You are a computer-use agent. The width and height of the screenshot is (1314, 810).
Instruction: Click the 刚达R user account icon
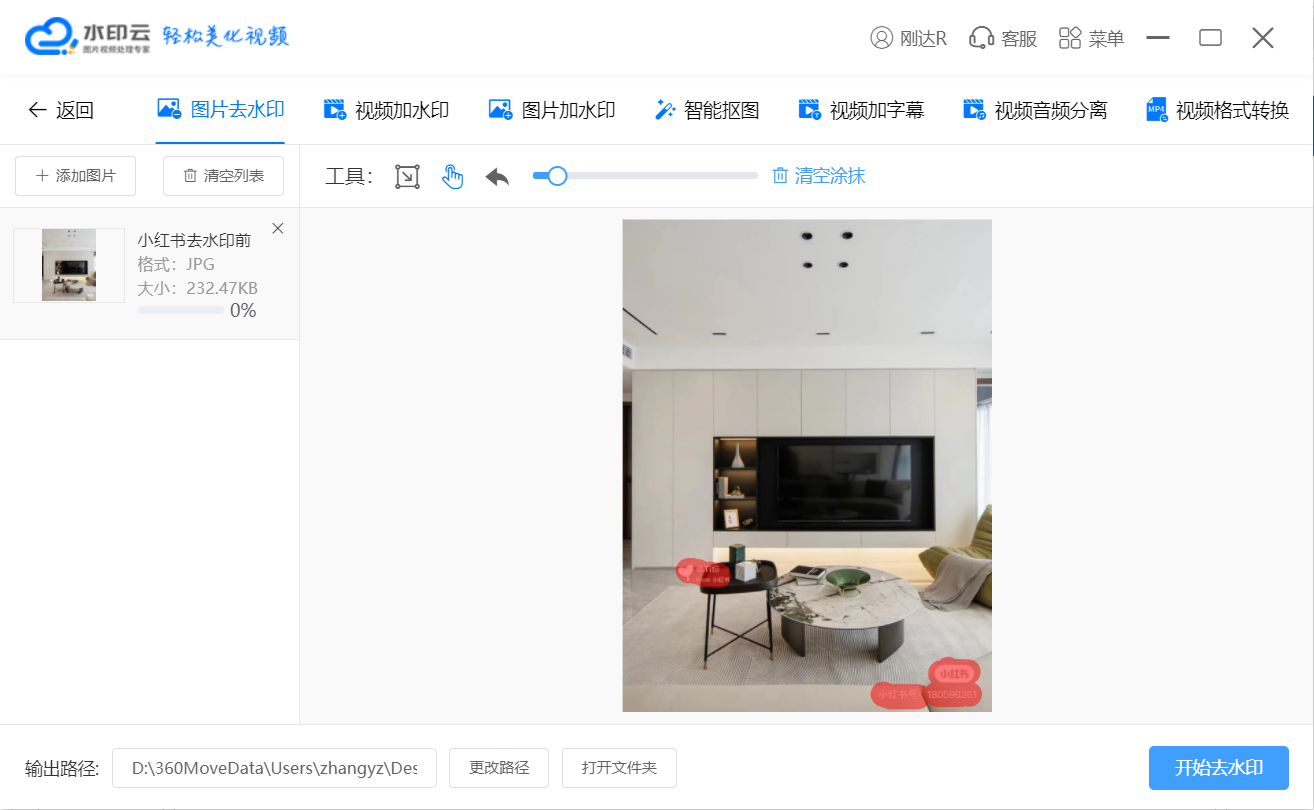tap(881, 38)
